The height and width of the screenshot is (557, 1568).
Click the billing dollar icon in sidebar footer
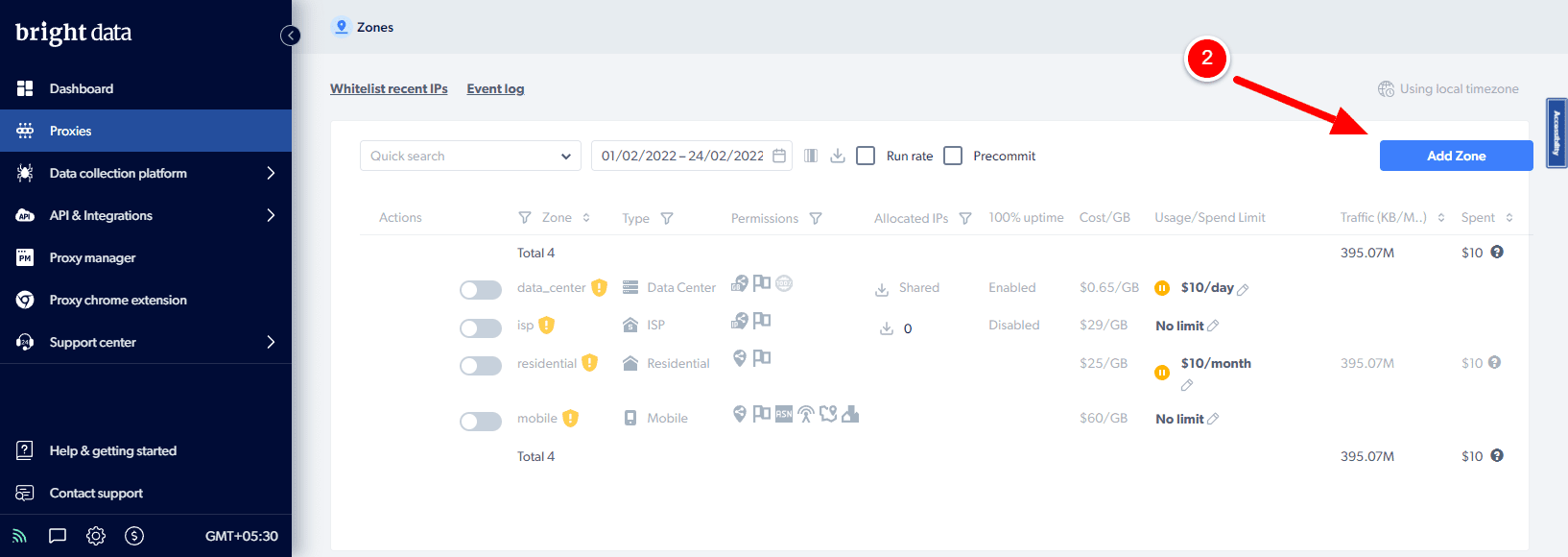(134, 536)
